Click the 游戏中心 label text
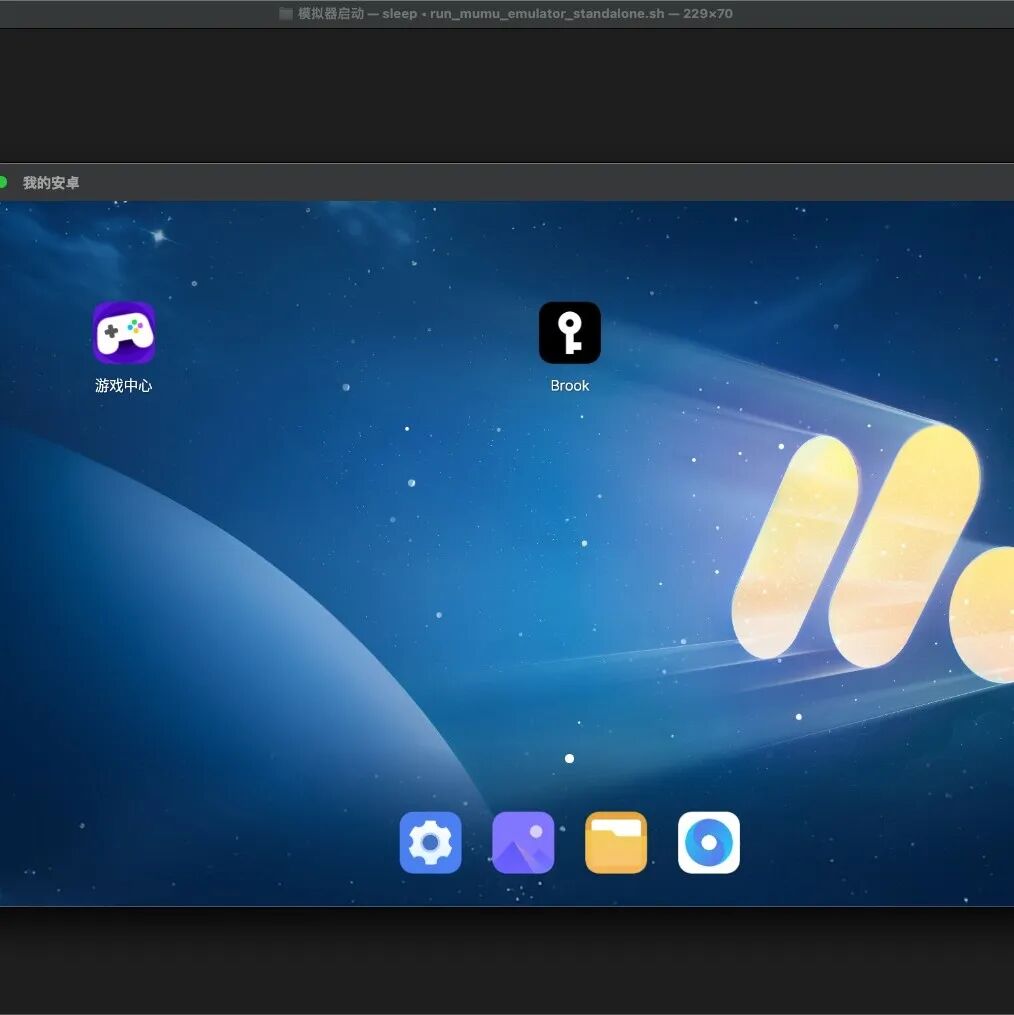Image resolution: width=1014 pixels, height=1015 pixels. click(124, 386)
